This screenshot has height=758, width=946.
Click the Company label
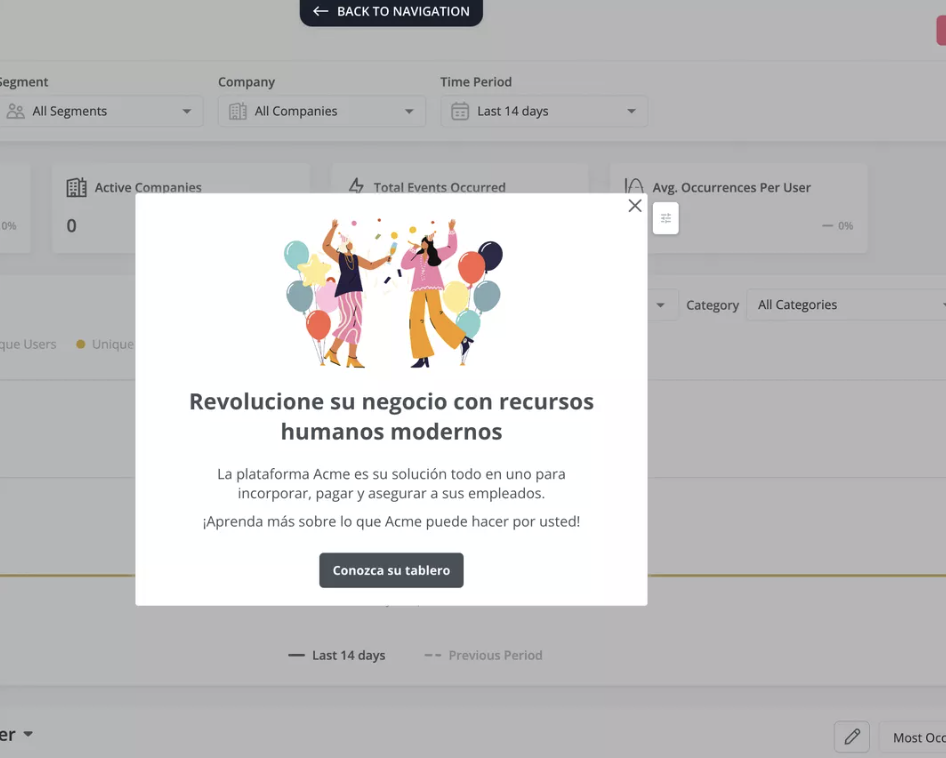point(246,82)
